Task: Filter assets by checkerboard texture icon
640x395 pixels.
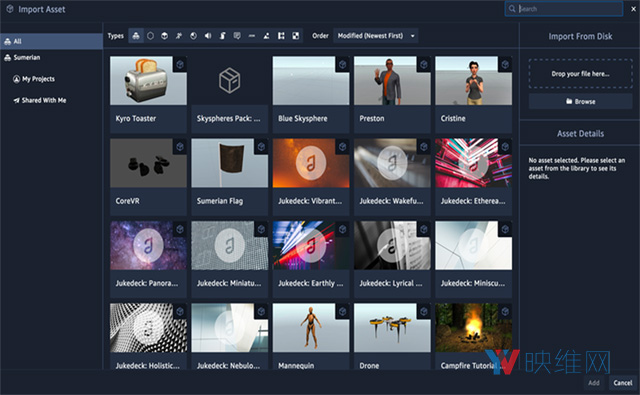Action: coord(296,36)
